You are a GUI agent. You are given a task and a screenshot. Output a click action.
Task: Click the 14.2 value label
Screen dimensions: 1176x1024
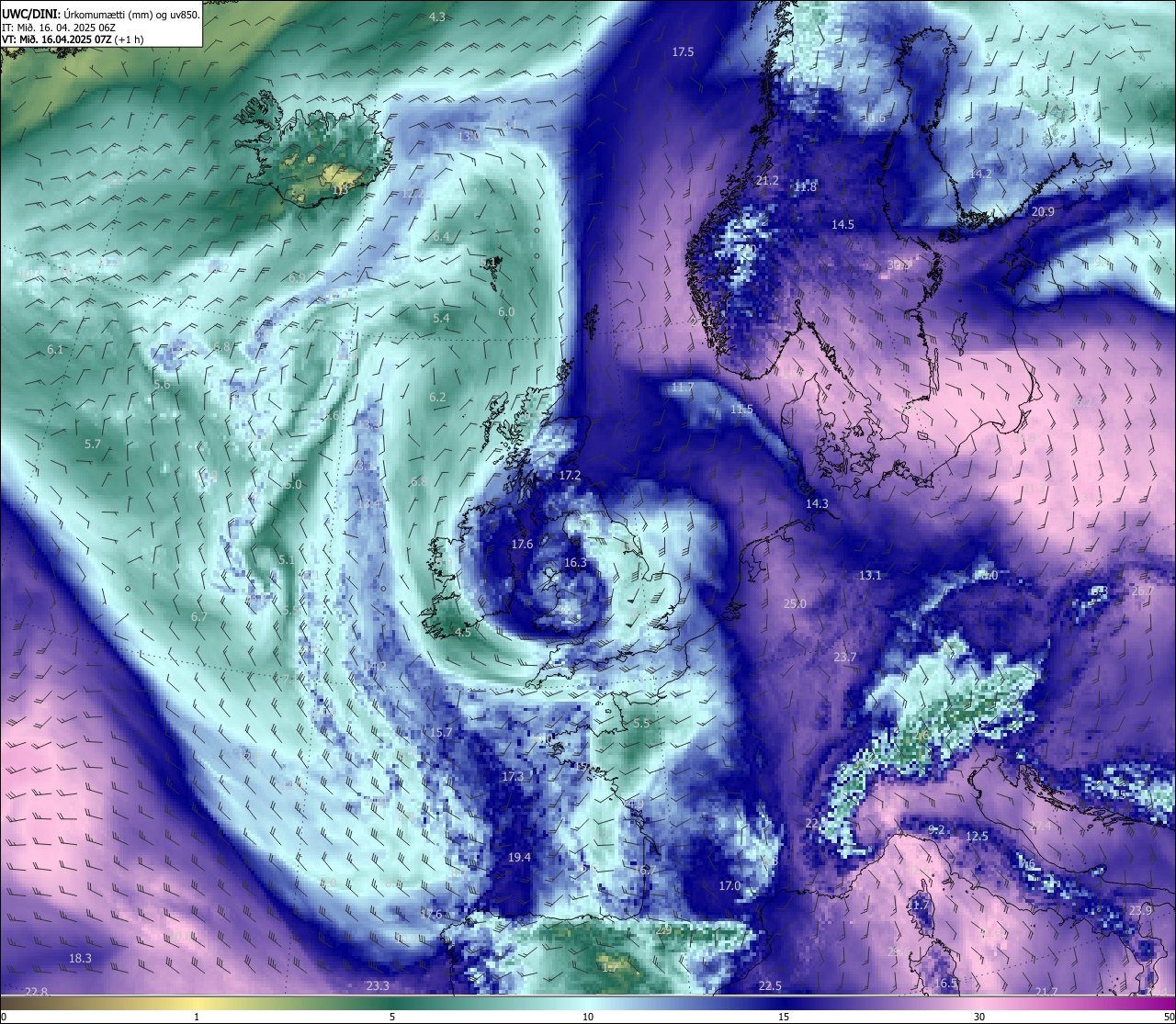coord(980,174)
